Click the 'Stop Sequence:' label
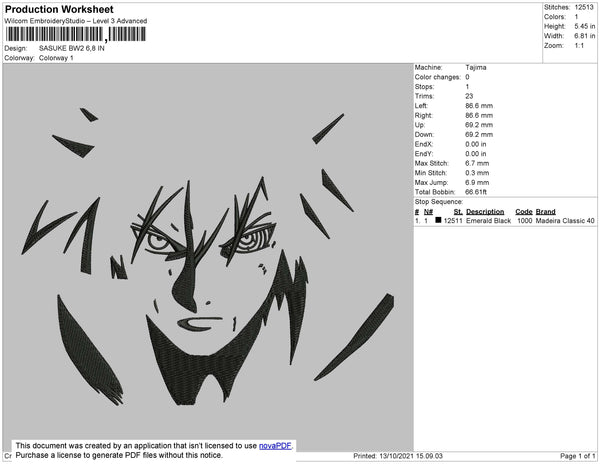Image resolution: width=600 pixels, height=464 pixels. pos(439,202)
